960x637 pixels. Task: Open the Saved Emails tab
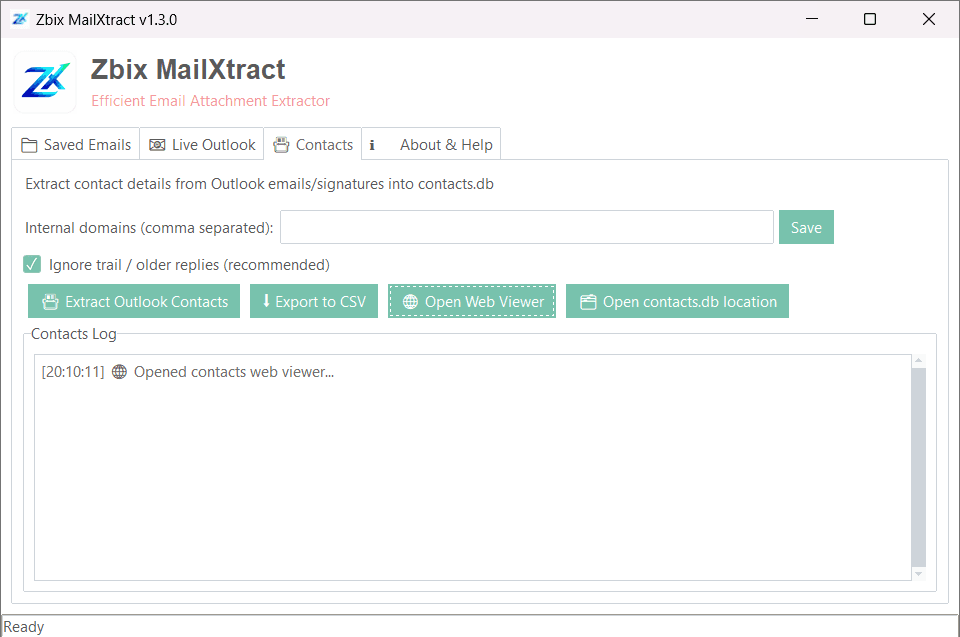(x=76, y=145)
